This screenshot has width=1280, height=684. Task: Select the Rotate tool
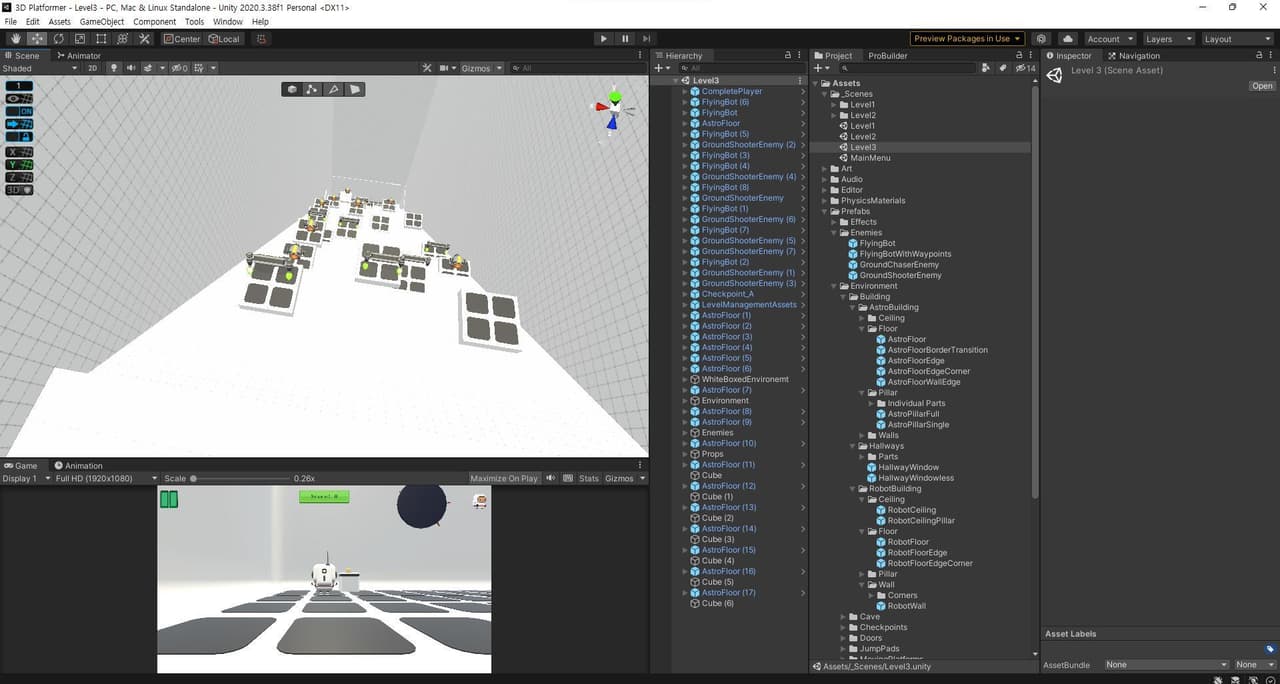(x=58, y=39)
